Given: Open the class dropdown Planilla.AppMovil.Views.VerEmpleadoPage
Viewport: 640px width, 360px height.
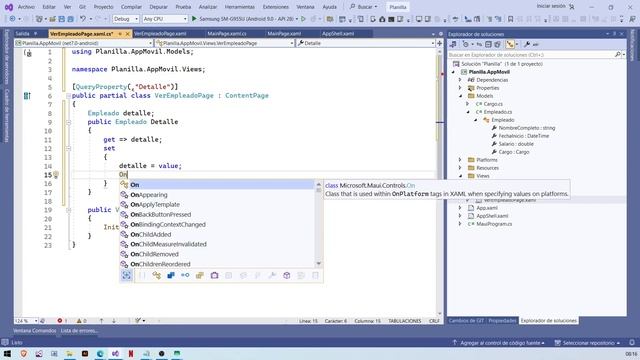Looking at the screenshot, I should [225, 43].
